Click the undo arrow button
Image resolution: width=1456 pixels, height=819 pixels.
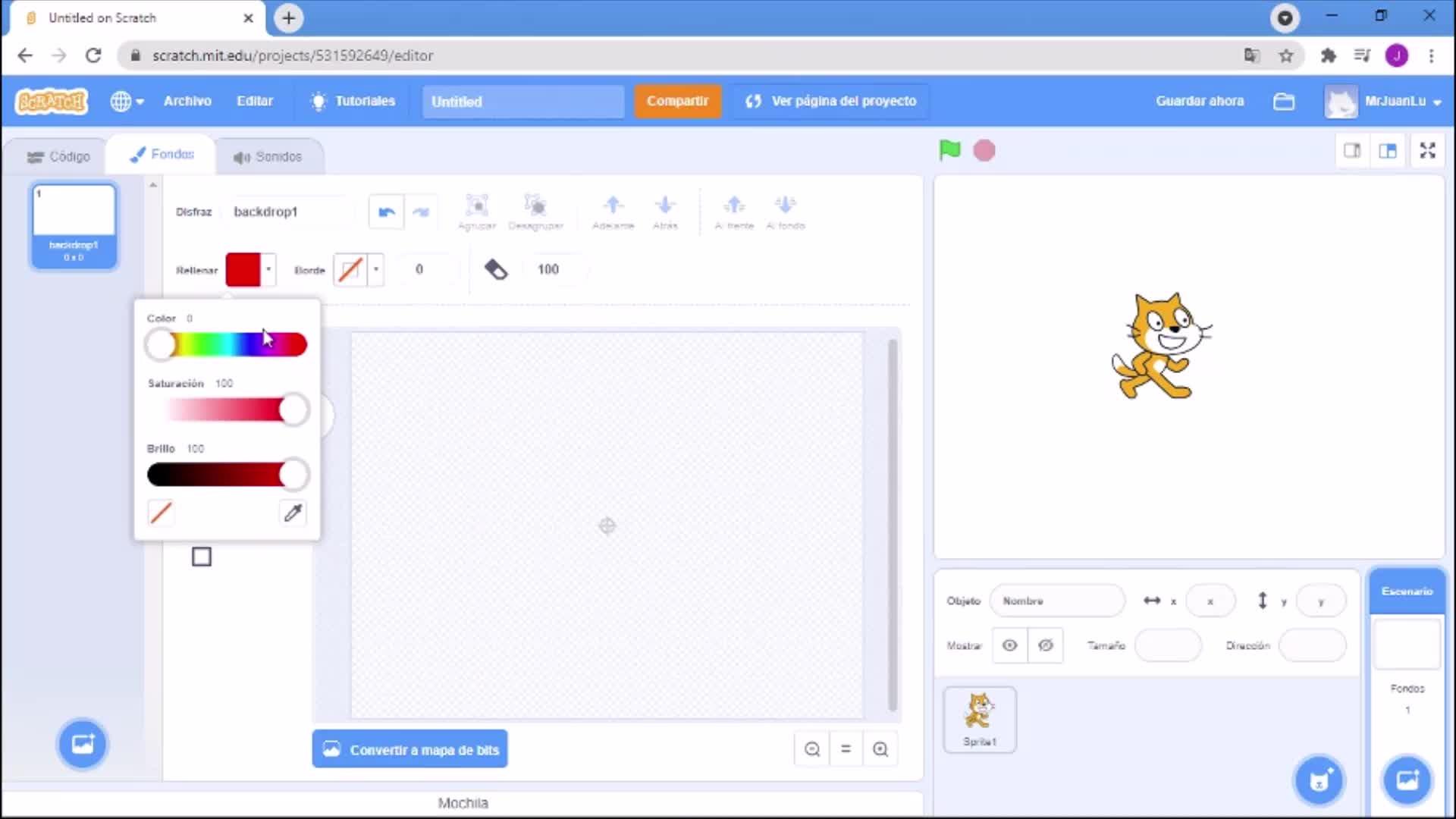click(387, 212)
